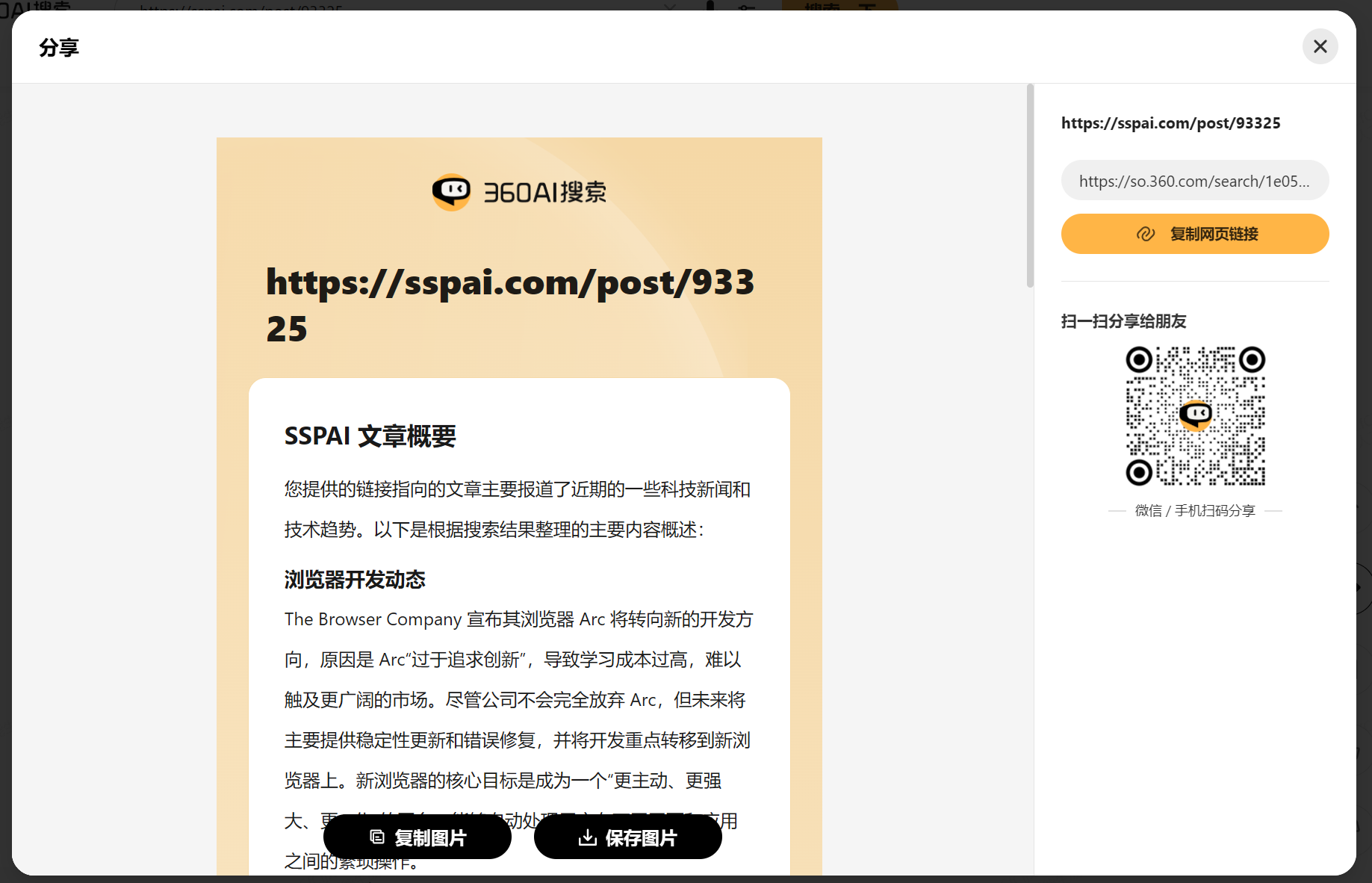Screen dimensions: 1372x883
Task: Click the 浏览器开发动态 subheading
Action: pos(355,580)
